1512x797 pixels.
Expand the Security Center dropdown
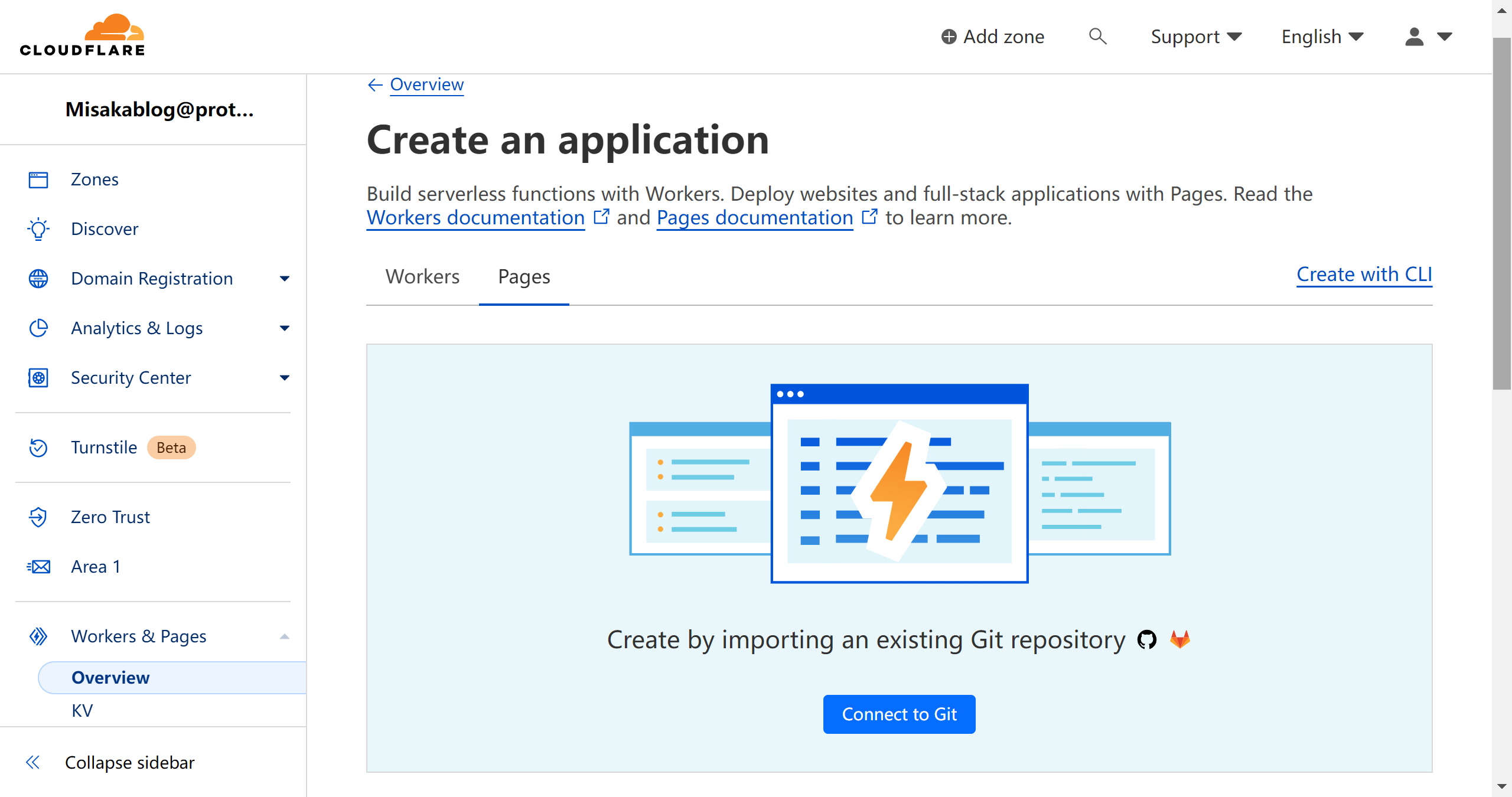click(x=283, y=377)
